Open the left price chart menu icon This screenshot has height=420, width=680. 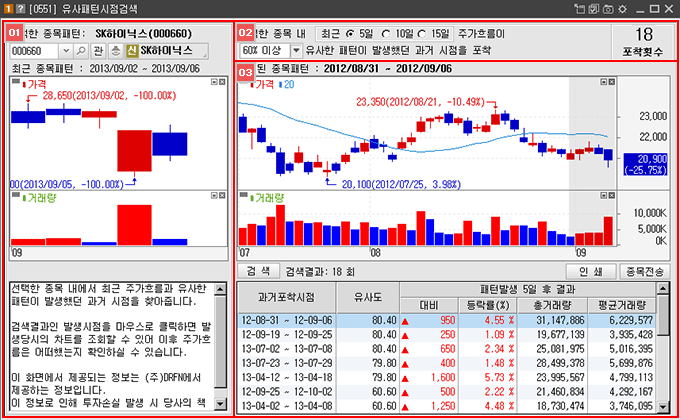(16, 81)
